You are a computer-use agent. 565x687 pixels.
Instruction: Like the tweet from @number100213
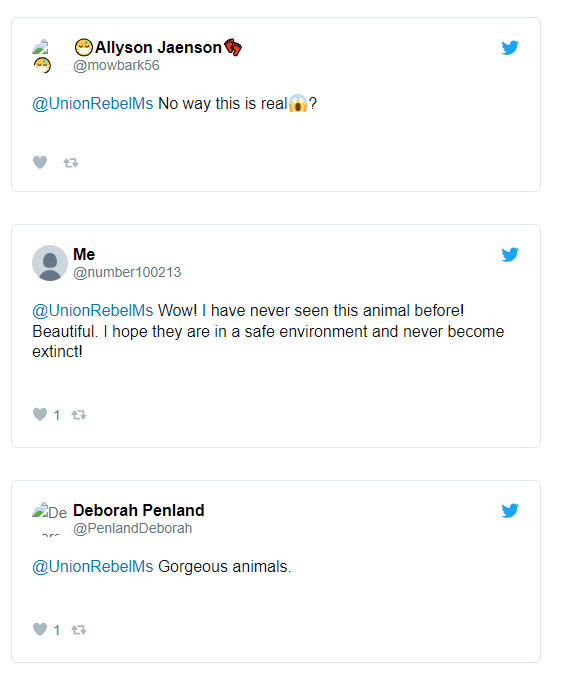[40, 414]
